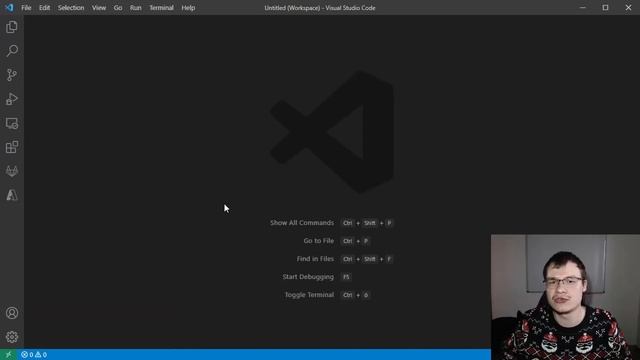Open Remote Explorer icon
The width and height of the screenshot is (640, 360).
[12, 123]
